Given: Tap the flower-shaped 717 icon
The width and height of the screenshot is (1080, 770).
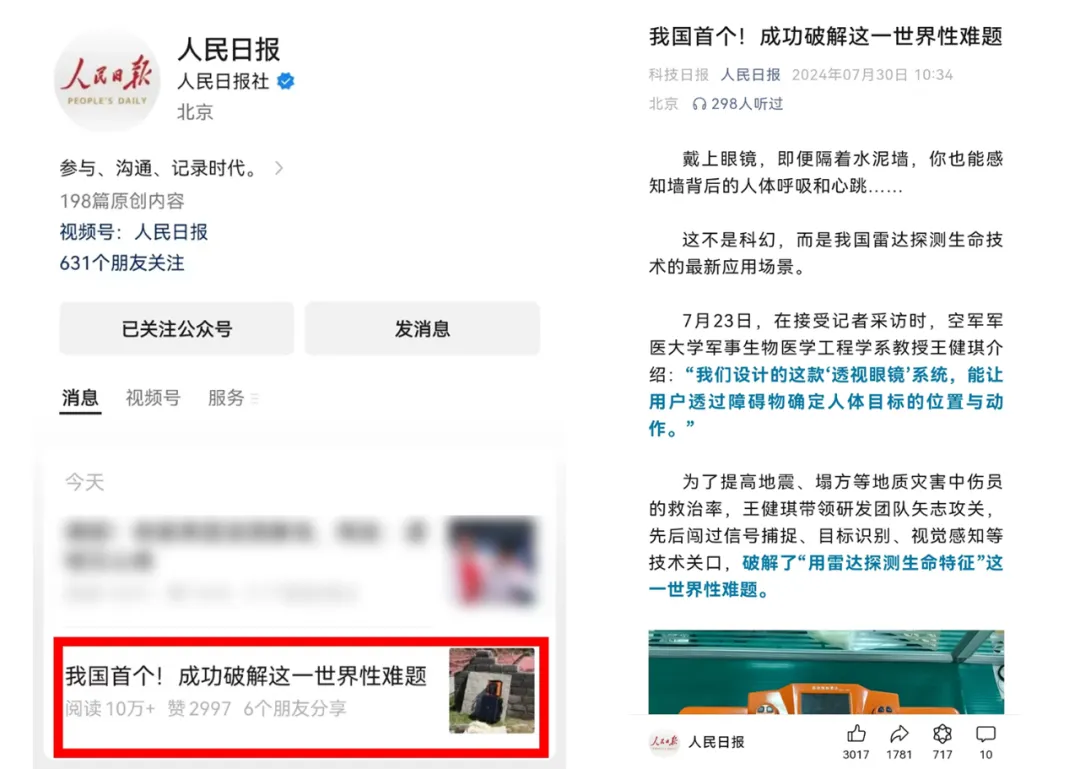Looking at the screenshot, I should click(942, 734).
